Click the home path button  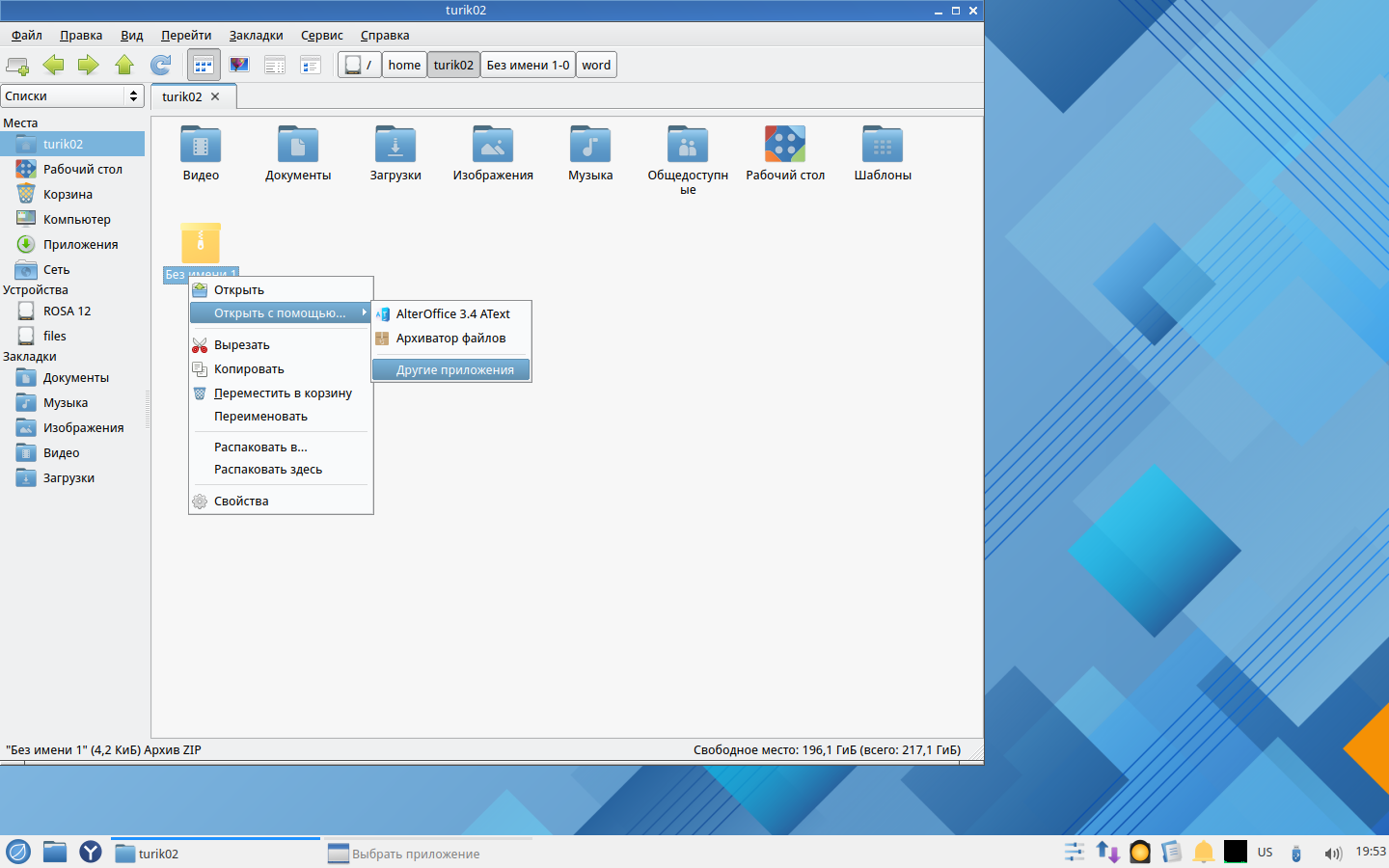tap(404, 65)
